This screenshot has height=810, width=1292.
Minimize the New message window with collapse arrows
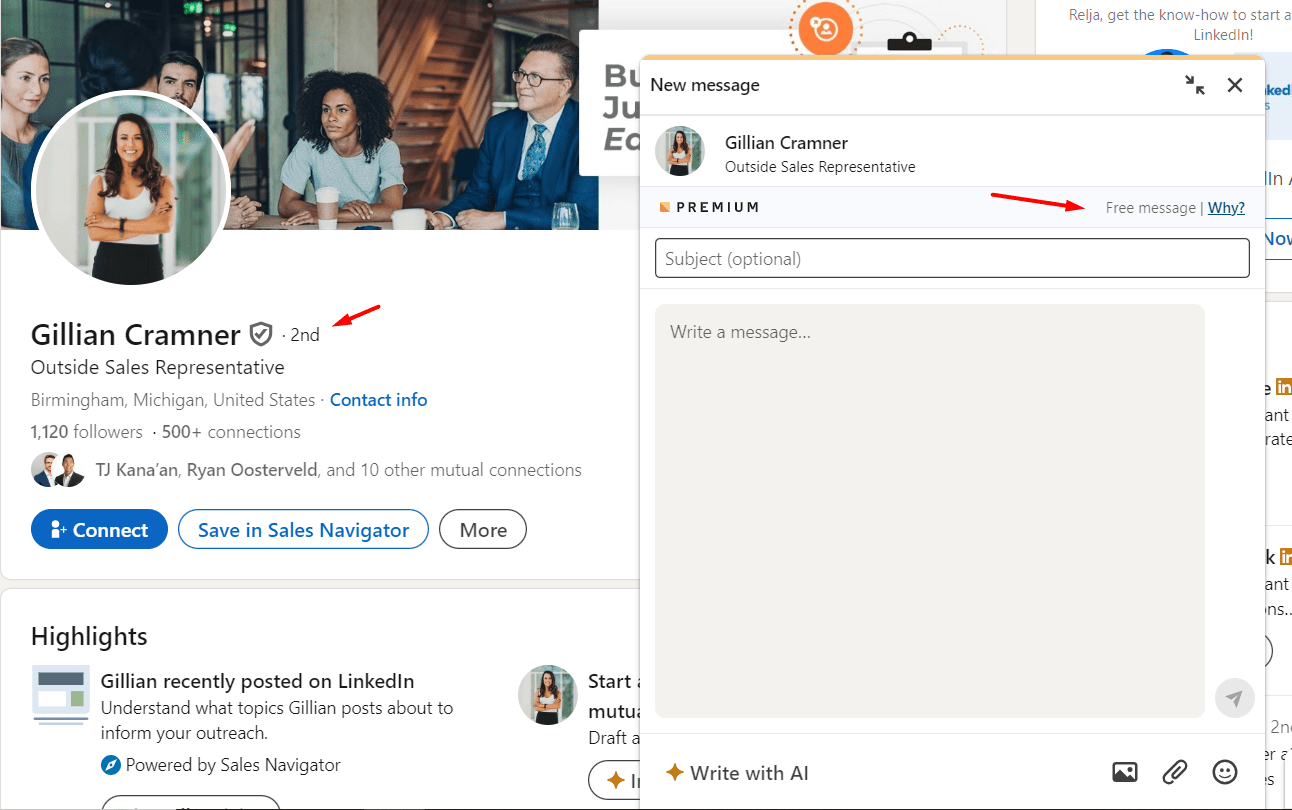point(1195,85)
